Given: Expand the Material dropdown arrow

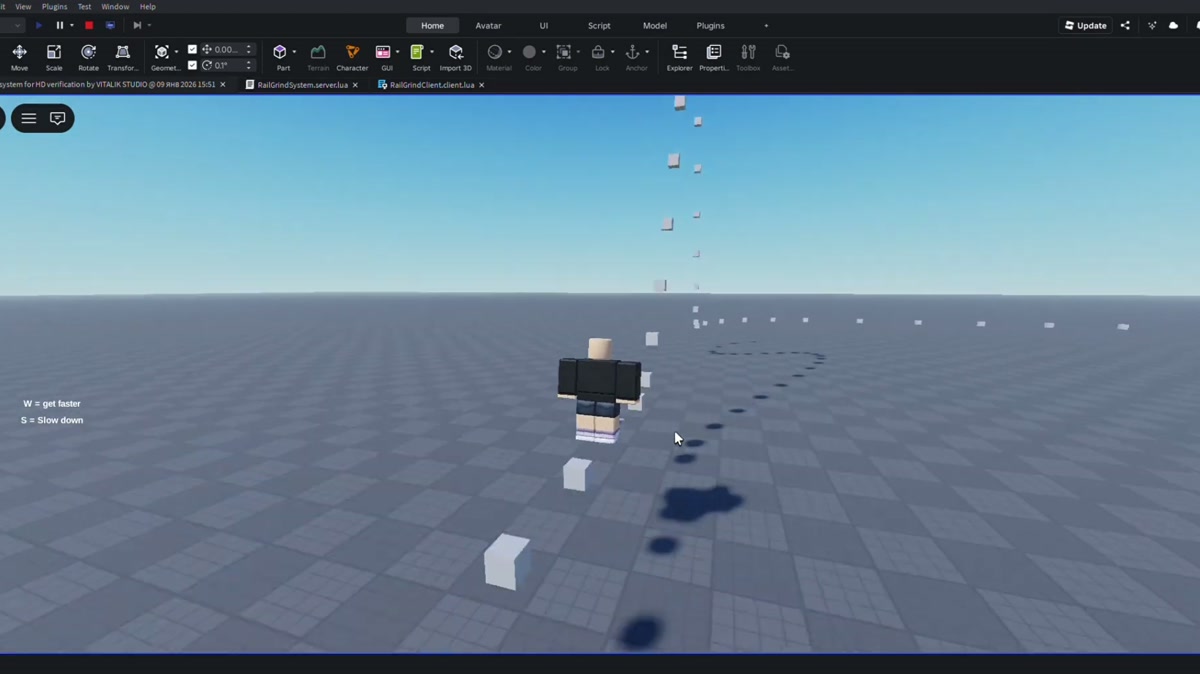Looking at the screenshot, I should [x=509, y=52].
